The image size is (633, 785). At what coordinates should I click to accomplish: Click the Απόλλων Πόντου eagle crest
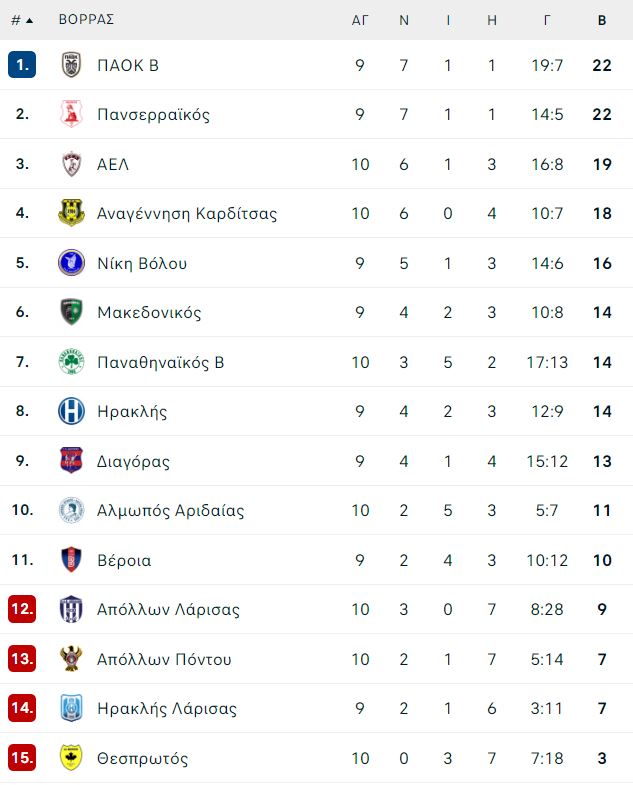71,658
